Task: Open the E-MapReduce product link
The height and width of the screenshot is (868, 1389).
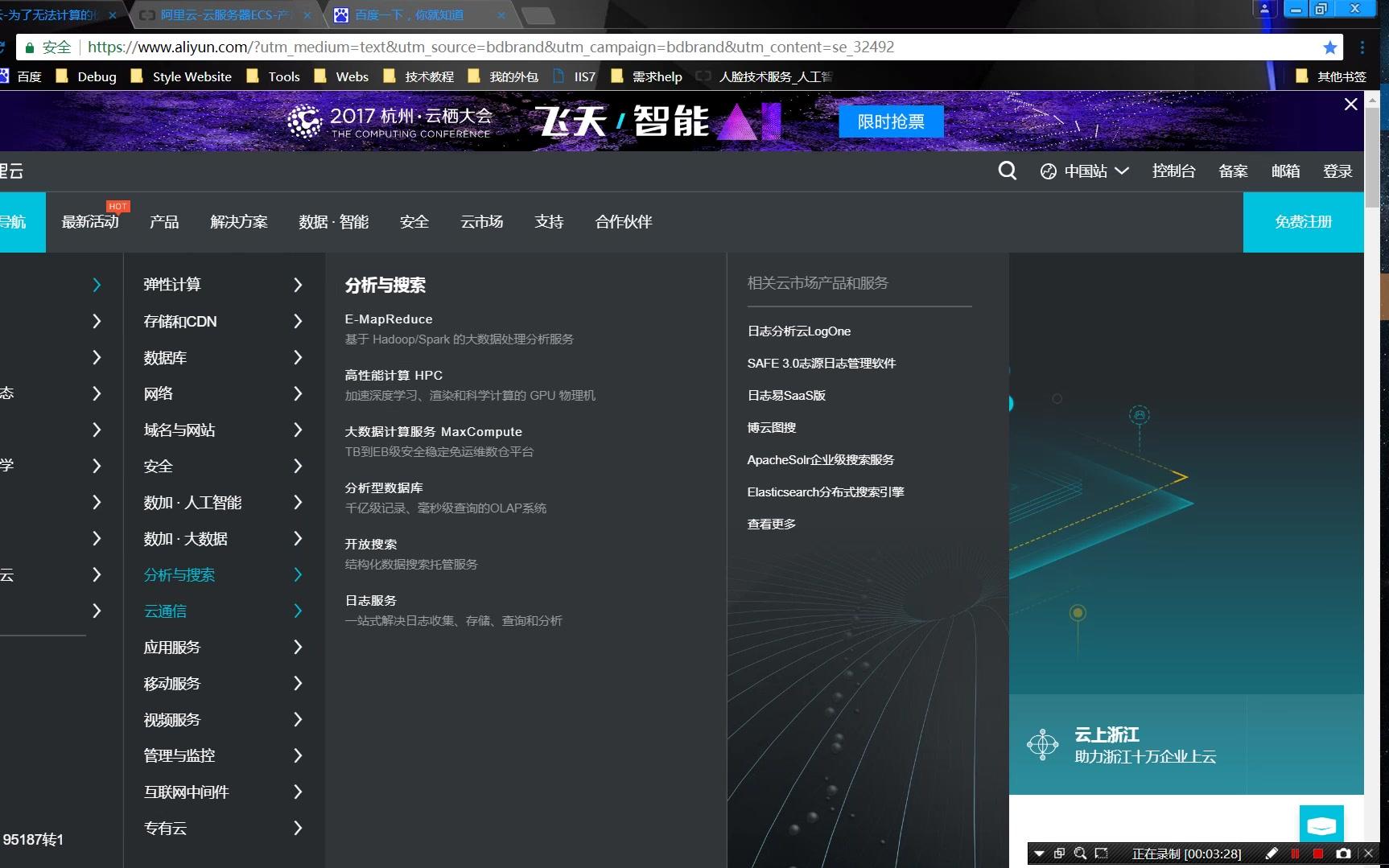Action: [389, 319]
